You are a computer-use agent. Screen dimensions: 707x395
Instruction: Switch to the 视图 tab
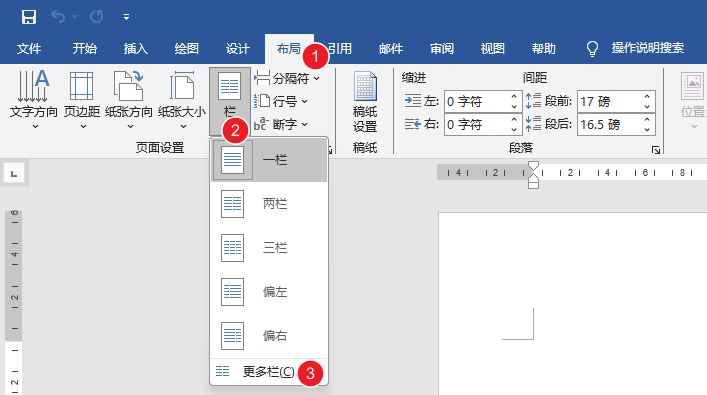click(492, 48)
